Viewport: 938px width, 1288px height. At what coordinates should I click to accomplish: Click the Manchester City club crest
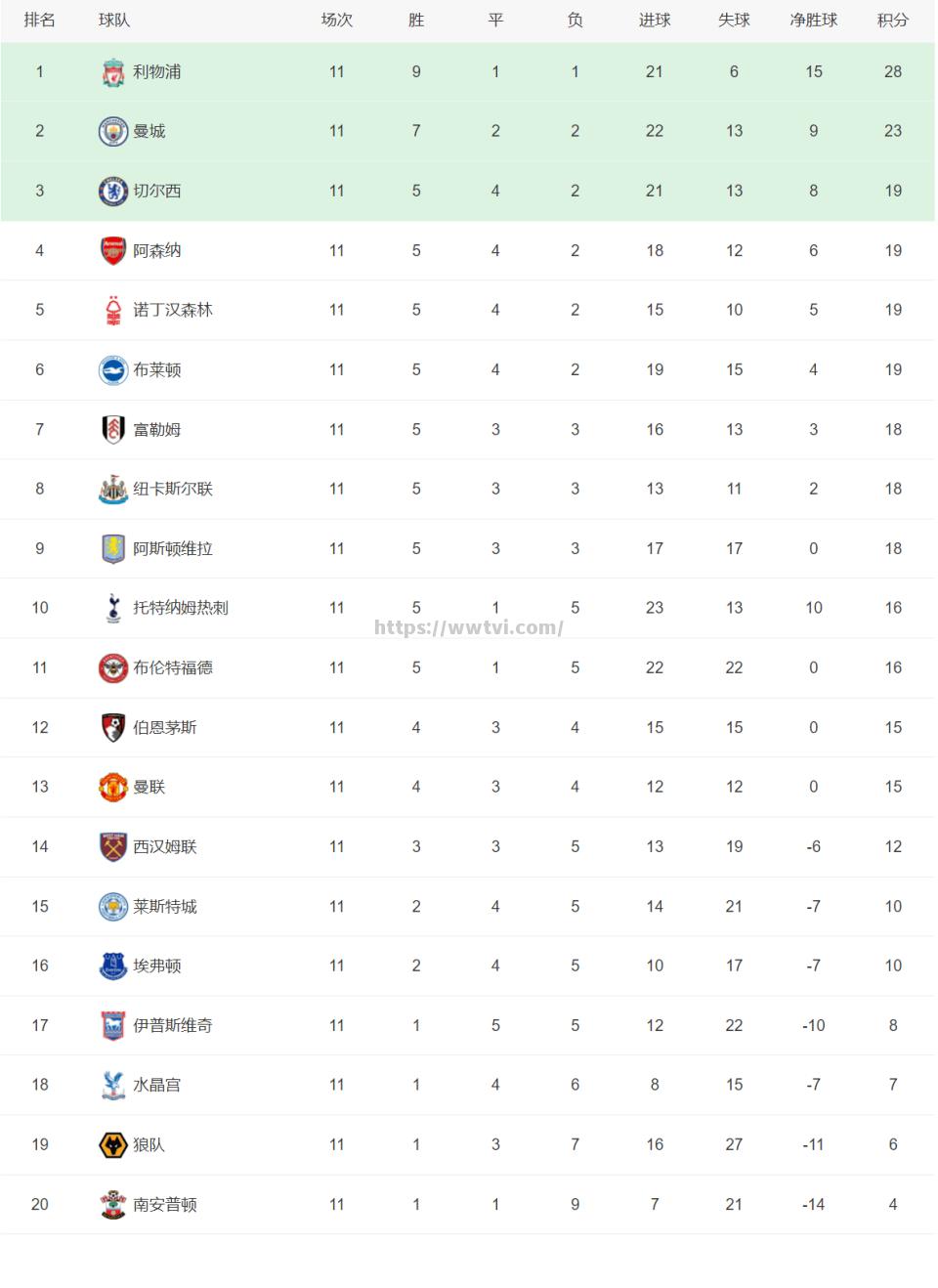[113, 132]
